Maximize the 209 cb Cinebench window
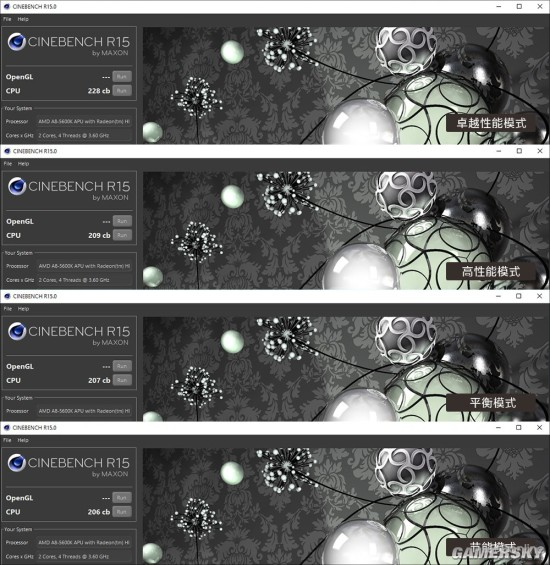 tap(519, 151)
